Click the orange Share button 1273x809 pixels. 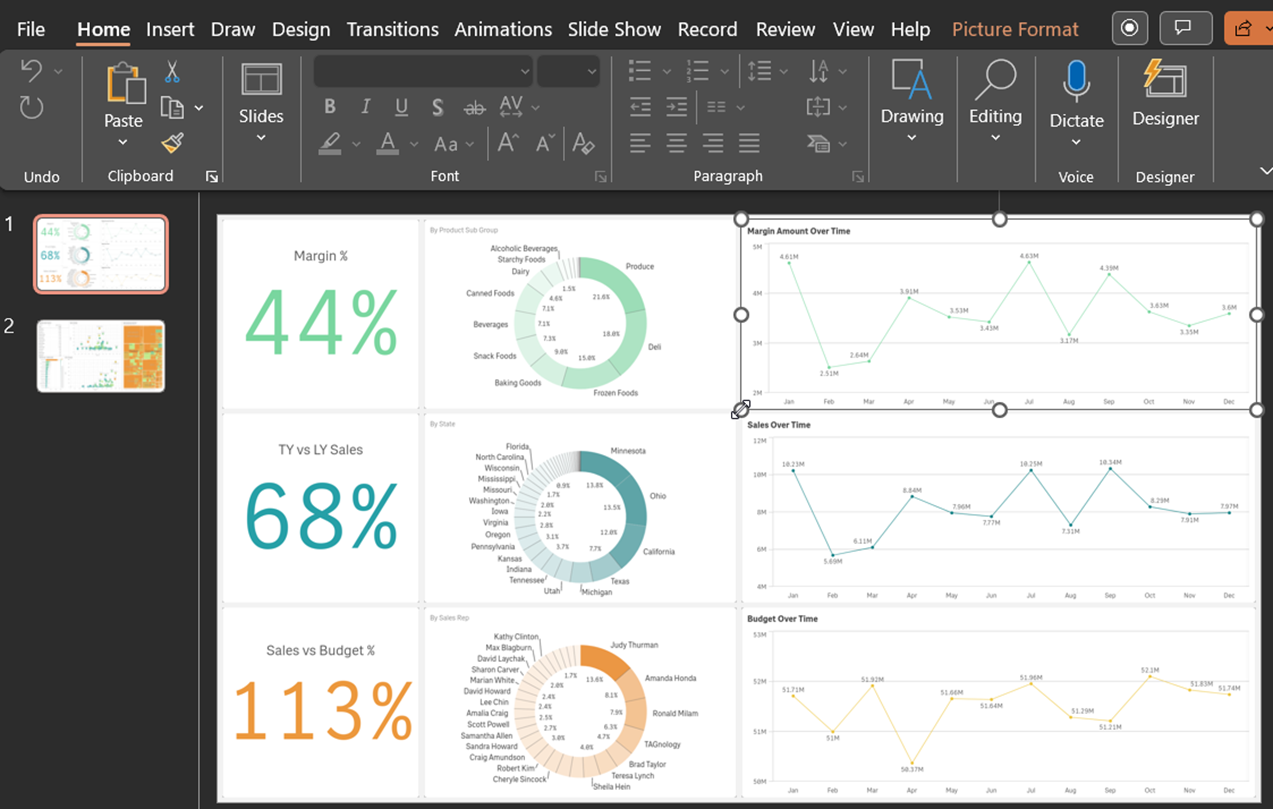click(1248, 28)
